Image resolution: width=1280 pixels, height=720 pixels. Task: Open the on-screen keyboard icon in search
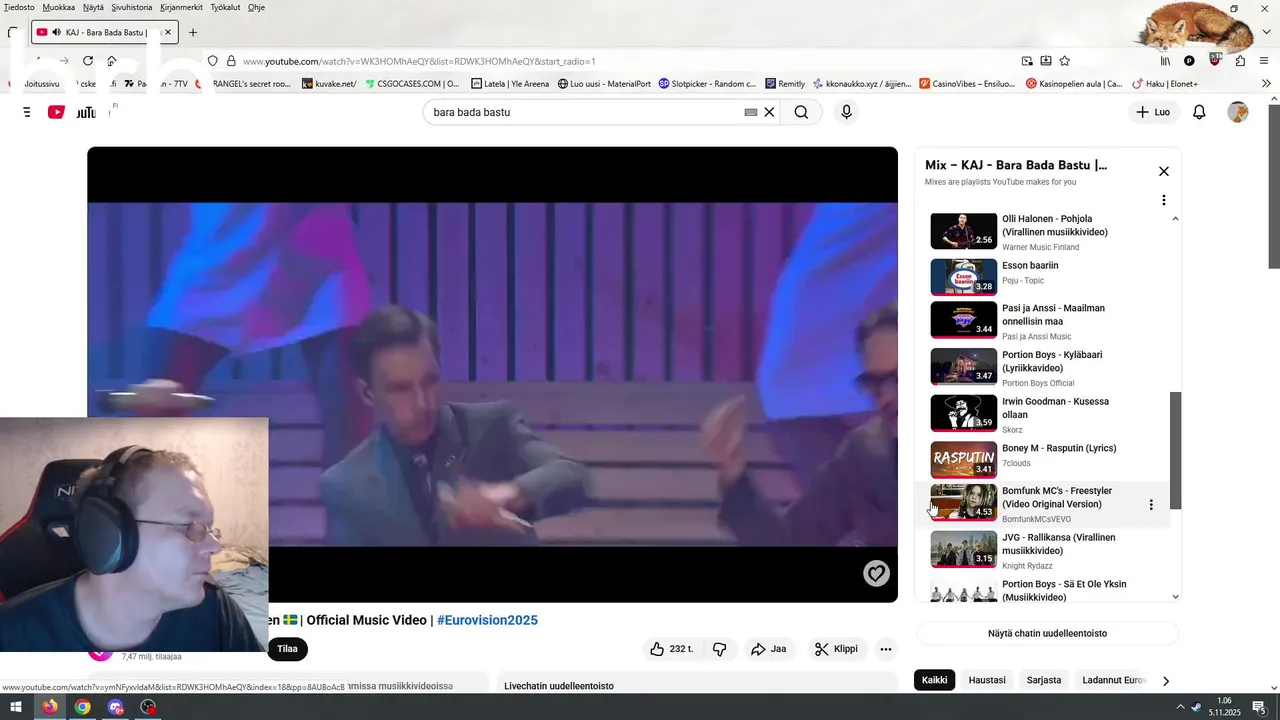tap(751, 112)
